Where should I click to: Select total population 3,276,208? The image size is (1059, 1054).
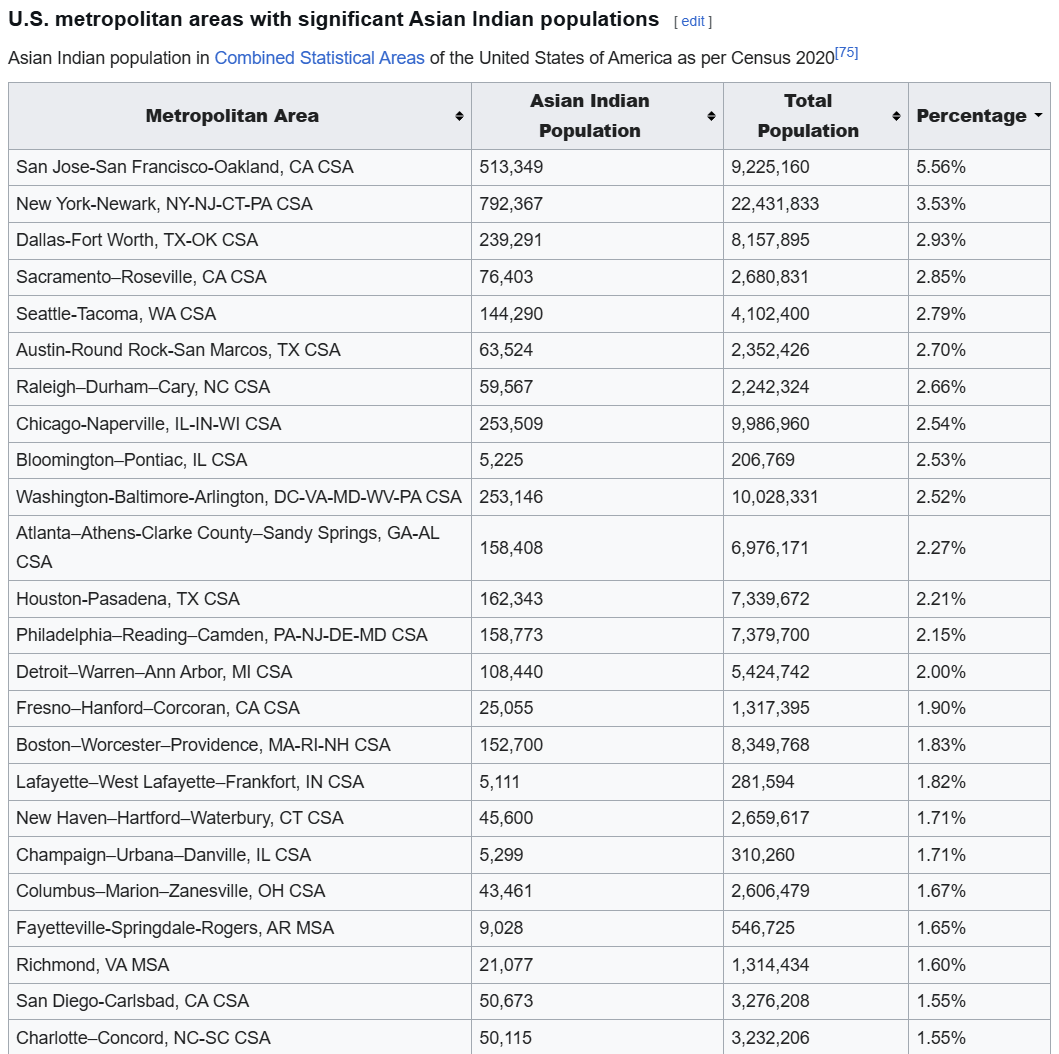coord(770,1001)
